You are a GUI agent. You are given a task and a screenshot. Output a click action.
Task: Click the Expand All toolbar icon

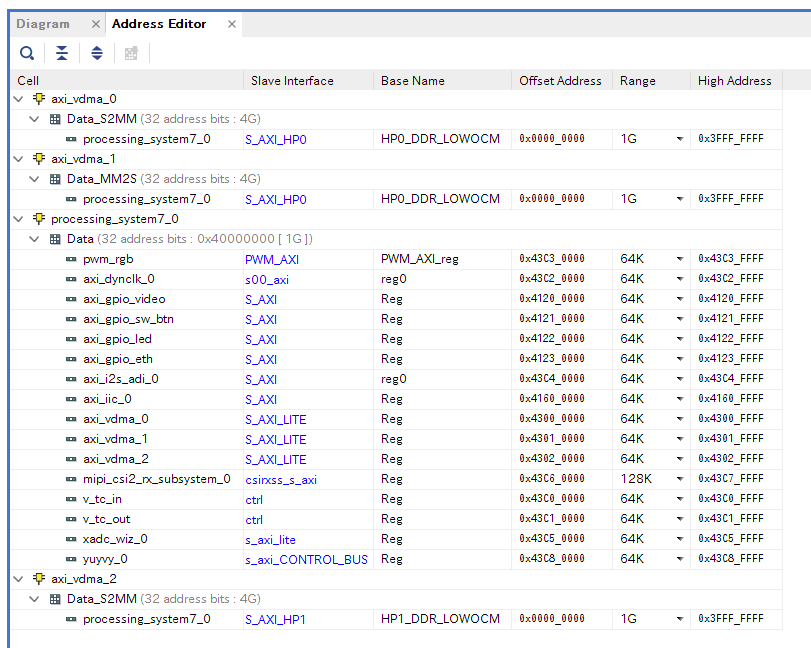97,53
